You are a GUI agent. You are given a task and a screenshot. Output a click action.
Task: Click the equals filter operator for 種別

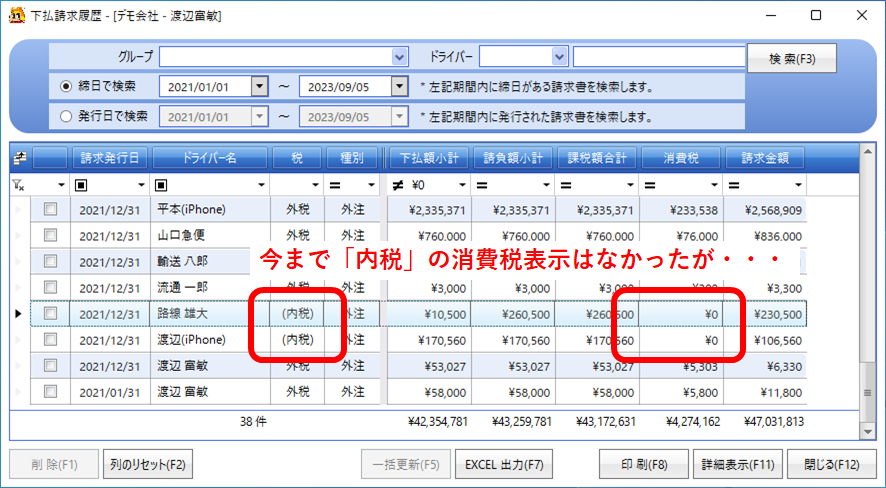[337, 185]
